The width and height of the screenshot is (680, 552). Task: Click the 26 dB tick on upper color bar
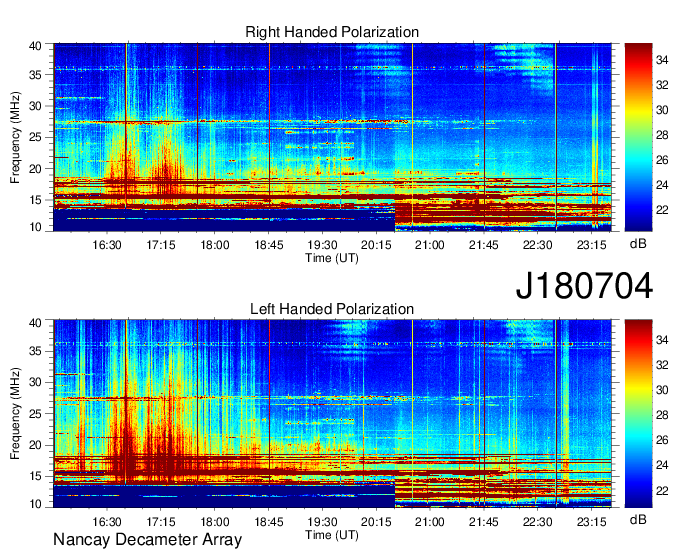(x=662, y=160)
